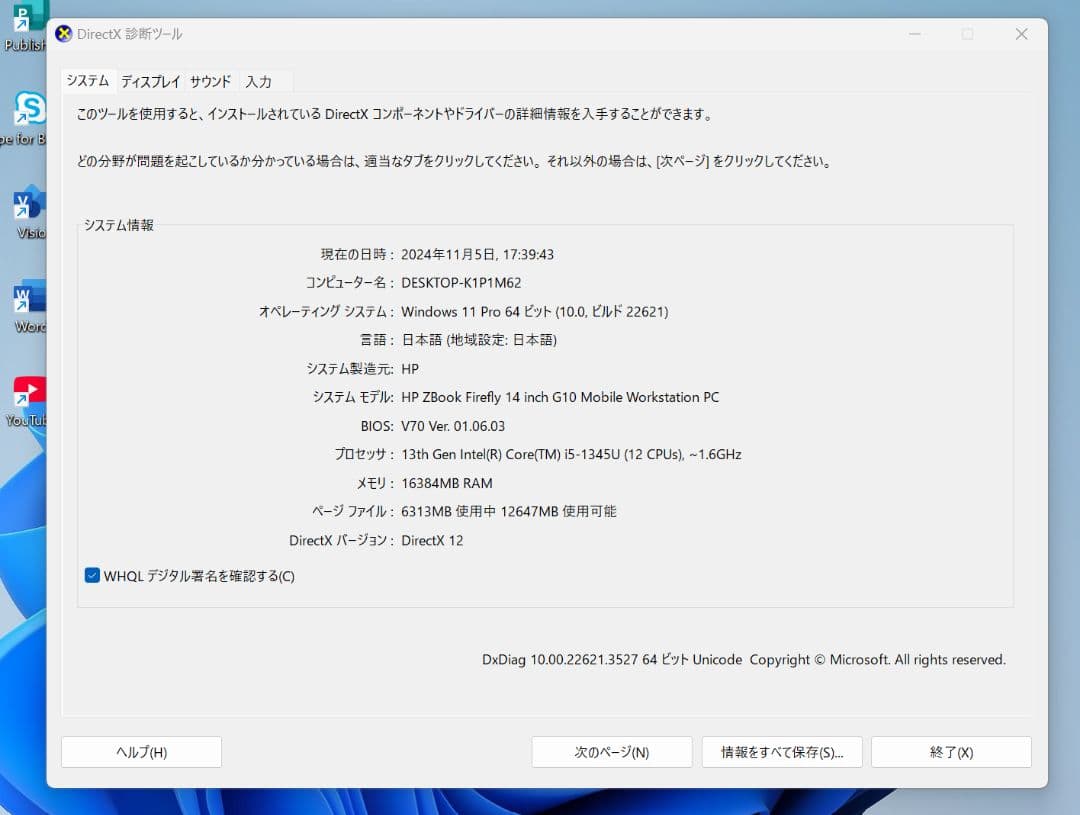Image resolution: width=1080 pixels, height=815 pixels.
Task: Return to the システム tab
Action: [89, 81]
